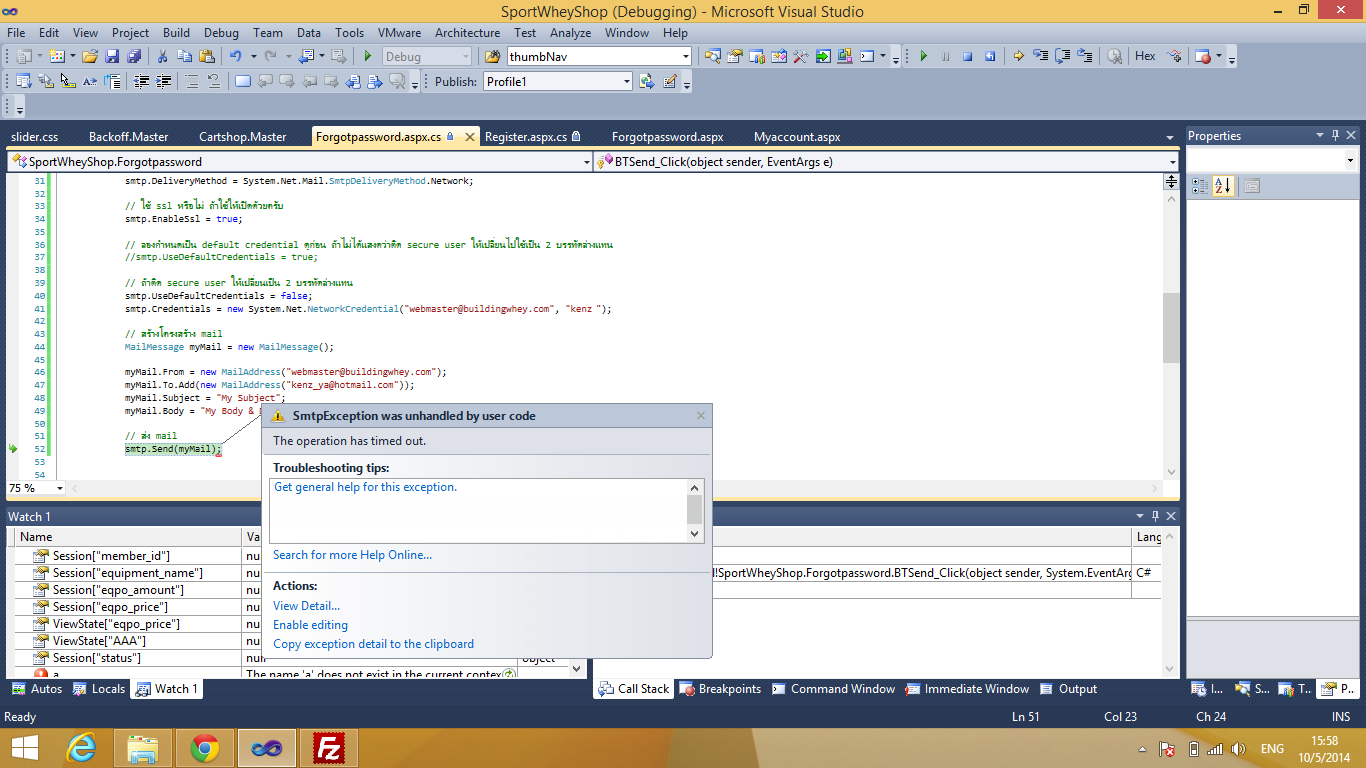Open the Architecture menu
The height and width of the screenshot is (768, 1366).
click(467, 32)
